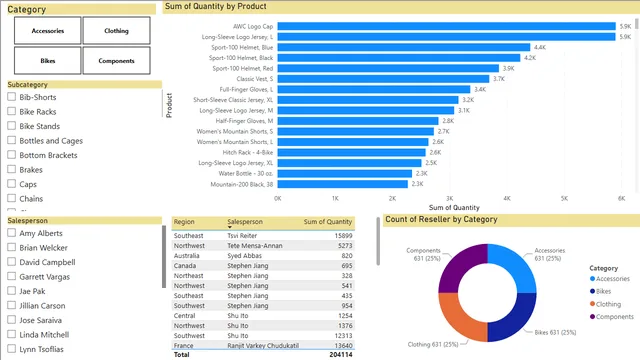This screenshot has height=360, width=640.
Task: Select Components in the donut legend
Action: (612, 317)
